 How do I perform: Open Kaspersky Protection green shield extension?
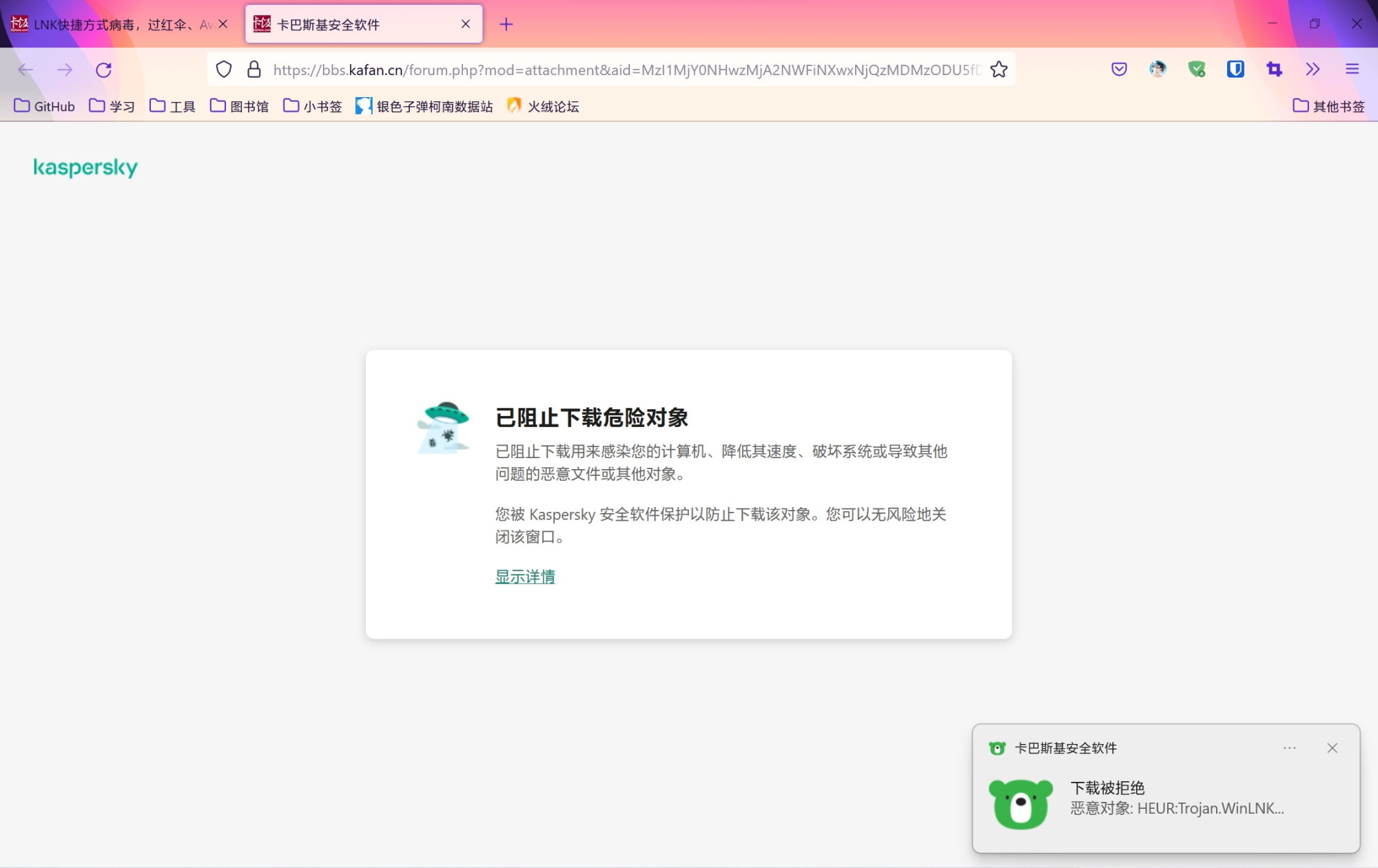pos(1197,69)
